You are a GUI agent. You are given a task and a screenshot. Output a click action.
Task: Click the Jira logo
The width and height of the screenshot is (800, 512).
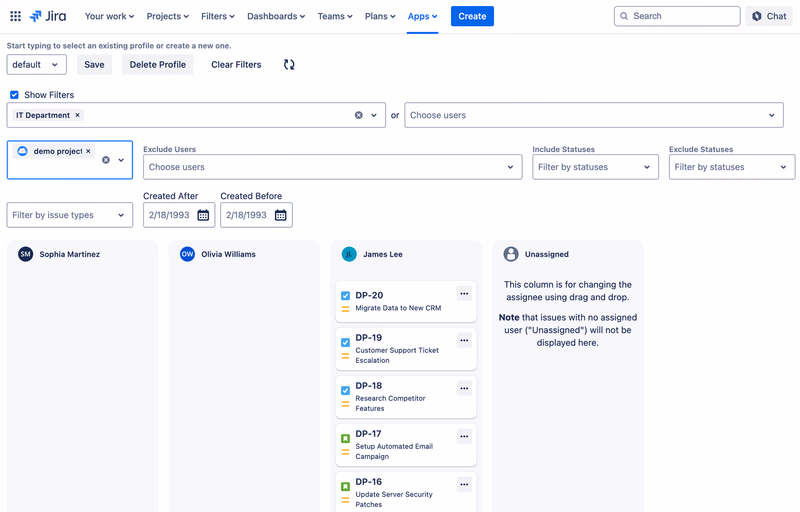click(48, 16)
